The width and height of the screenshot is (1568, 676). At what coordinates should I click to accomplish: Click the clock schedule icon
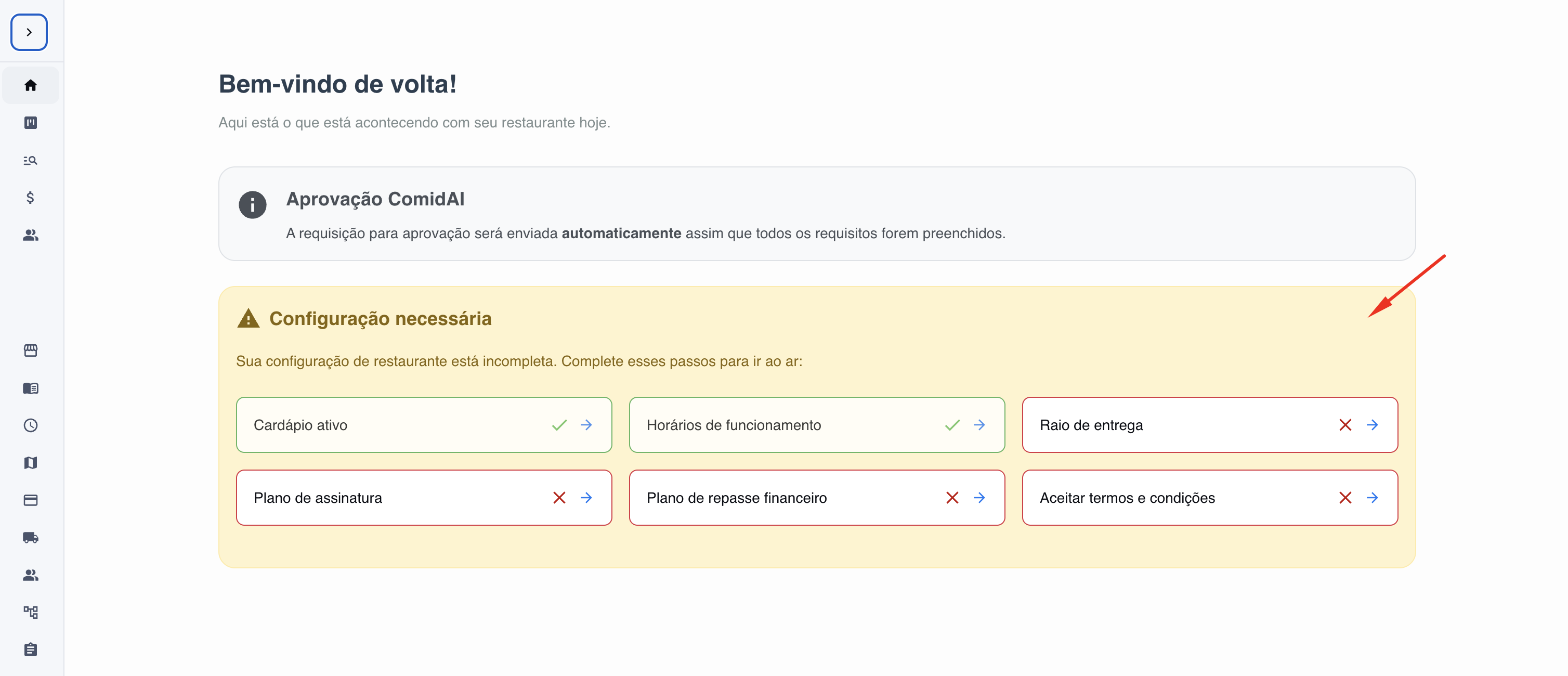(x=31, y=425)
